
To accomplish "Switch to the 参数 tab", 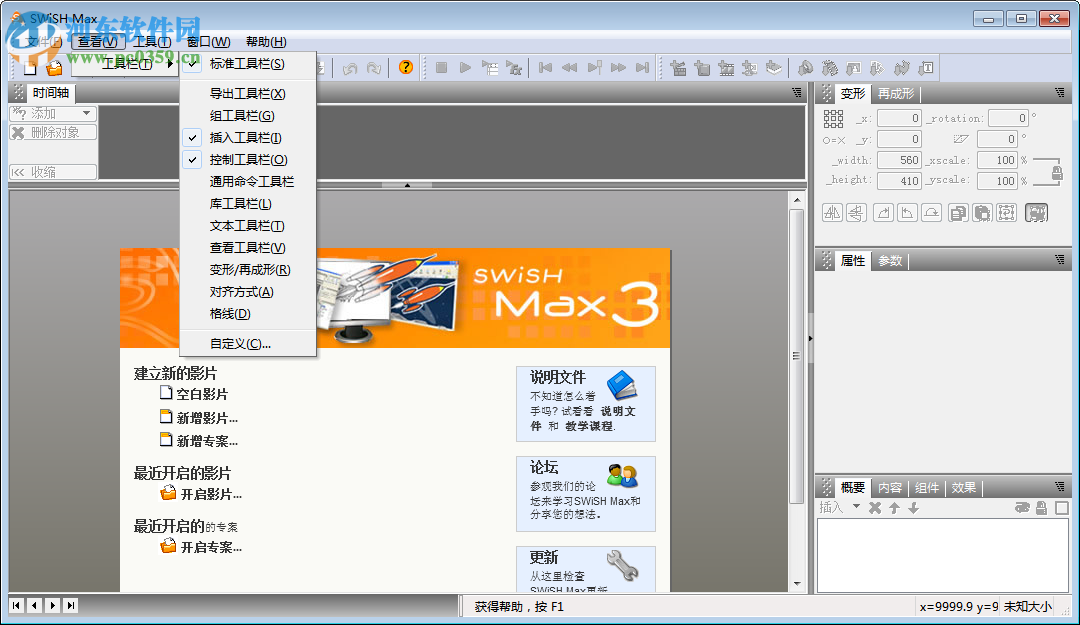I will tap(888, 260).
